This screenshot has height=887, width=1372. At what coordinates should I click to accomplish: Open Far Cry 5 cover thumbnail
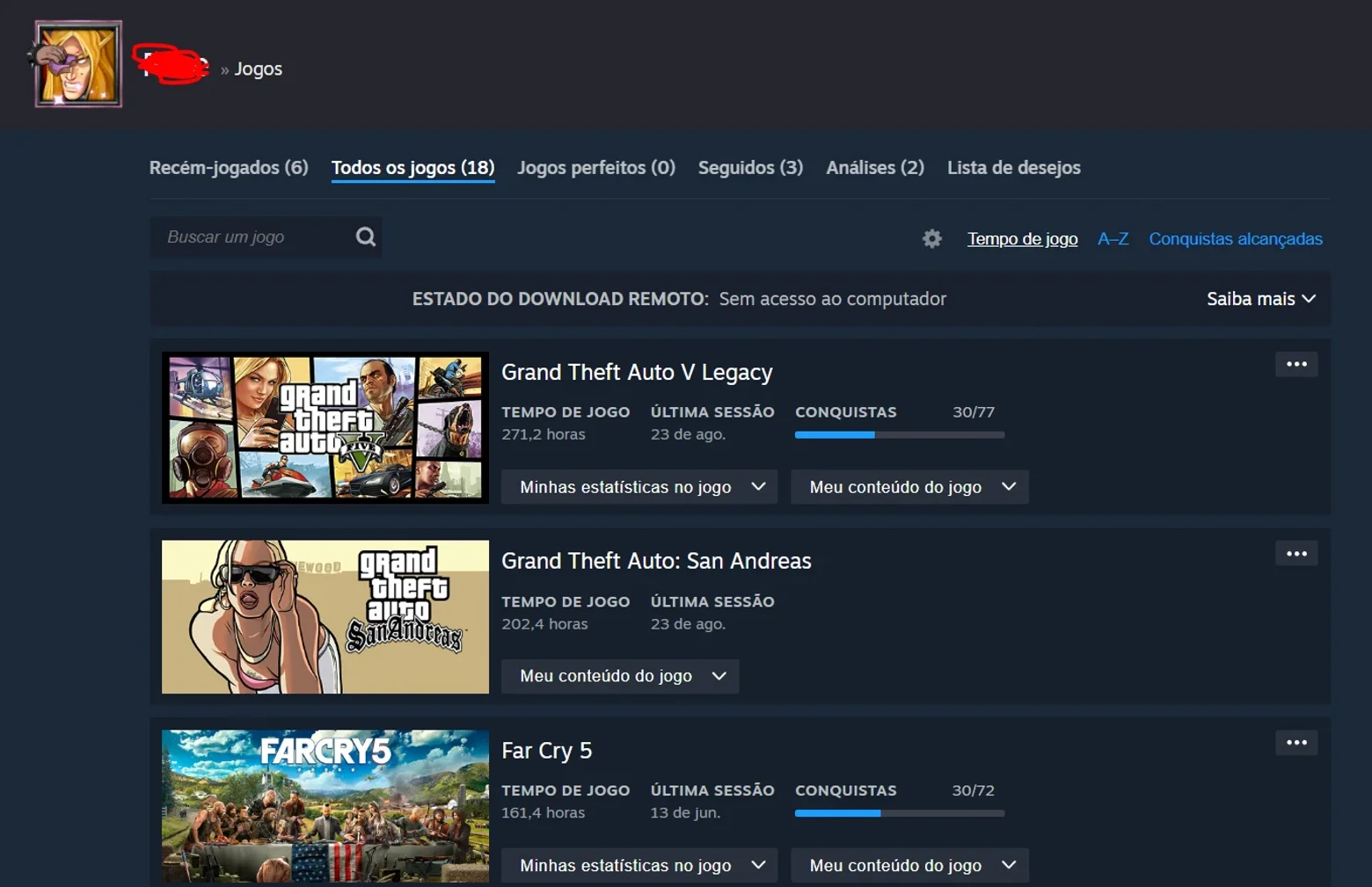[x=325, y=806]
